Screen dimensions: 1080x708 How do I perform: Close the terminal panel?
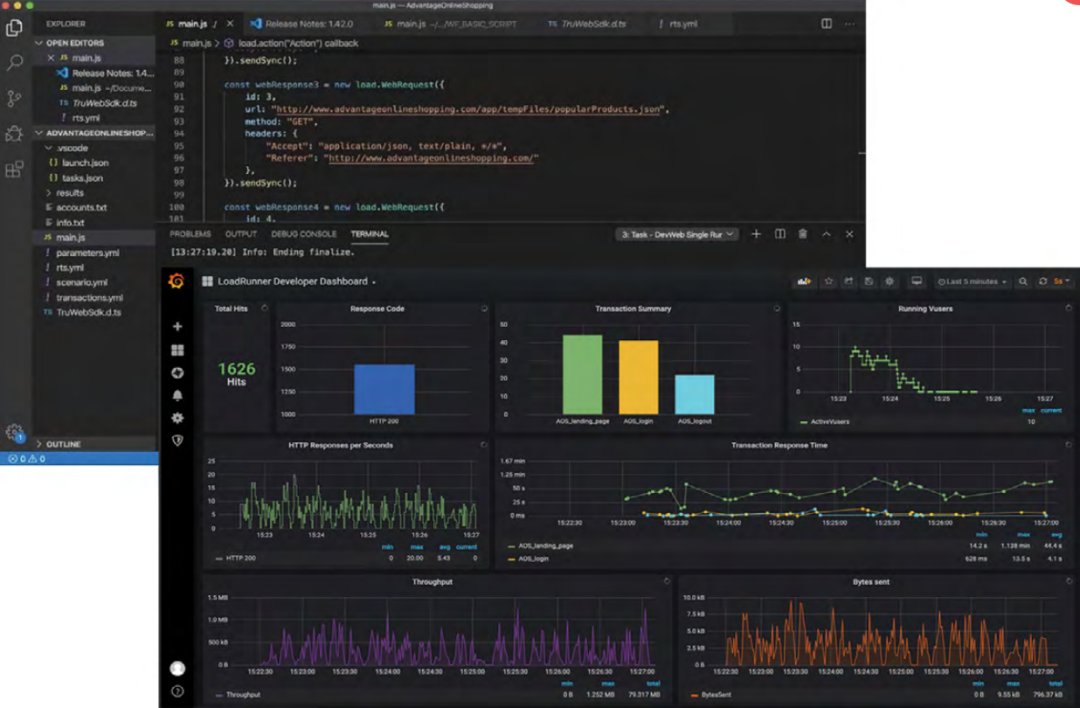point(849,234)
